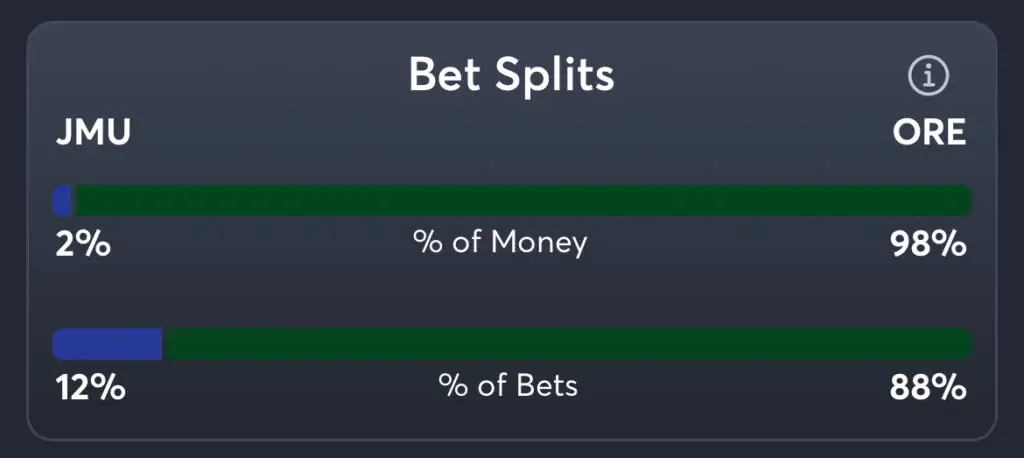The image size is (1024, 458).
Task: Click the info icon beside Bet Splits
Action: coord(928,75)
